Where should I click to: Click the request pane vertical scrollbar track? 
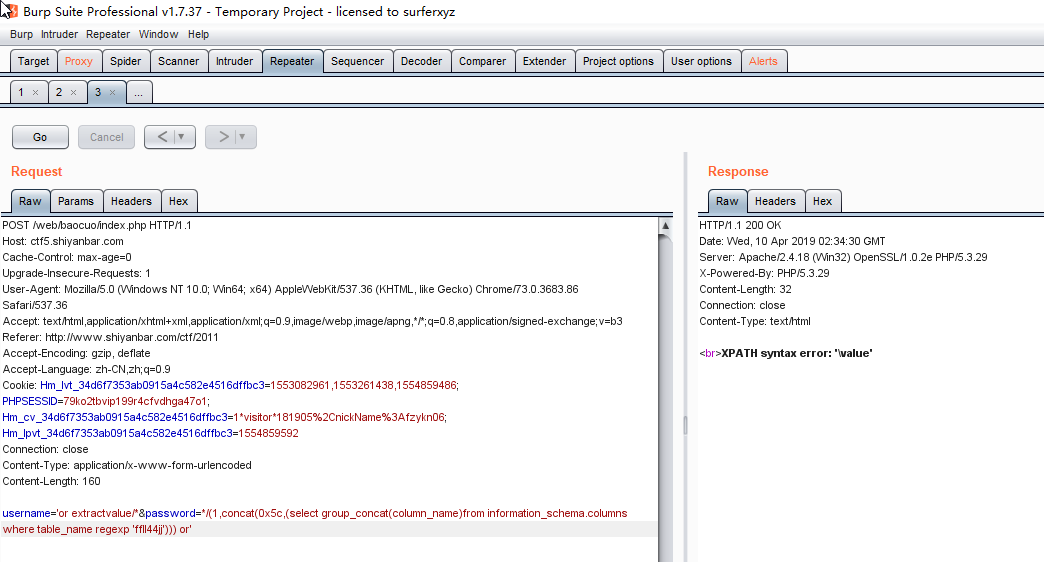pyautogui.click(x=665, y=400)
